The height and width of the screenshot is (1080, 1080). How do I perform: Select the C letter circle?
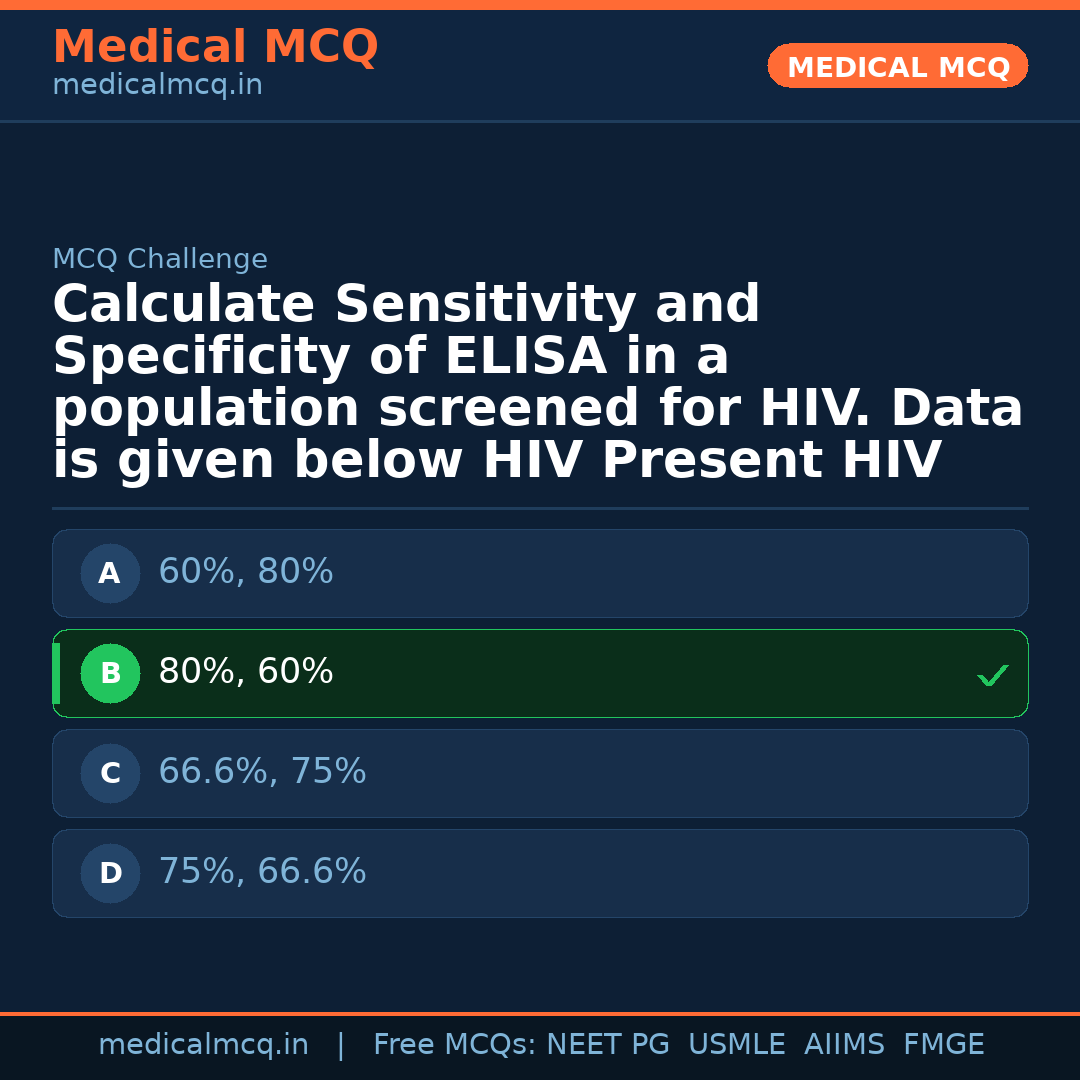click(110, 774)
